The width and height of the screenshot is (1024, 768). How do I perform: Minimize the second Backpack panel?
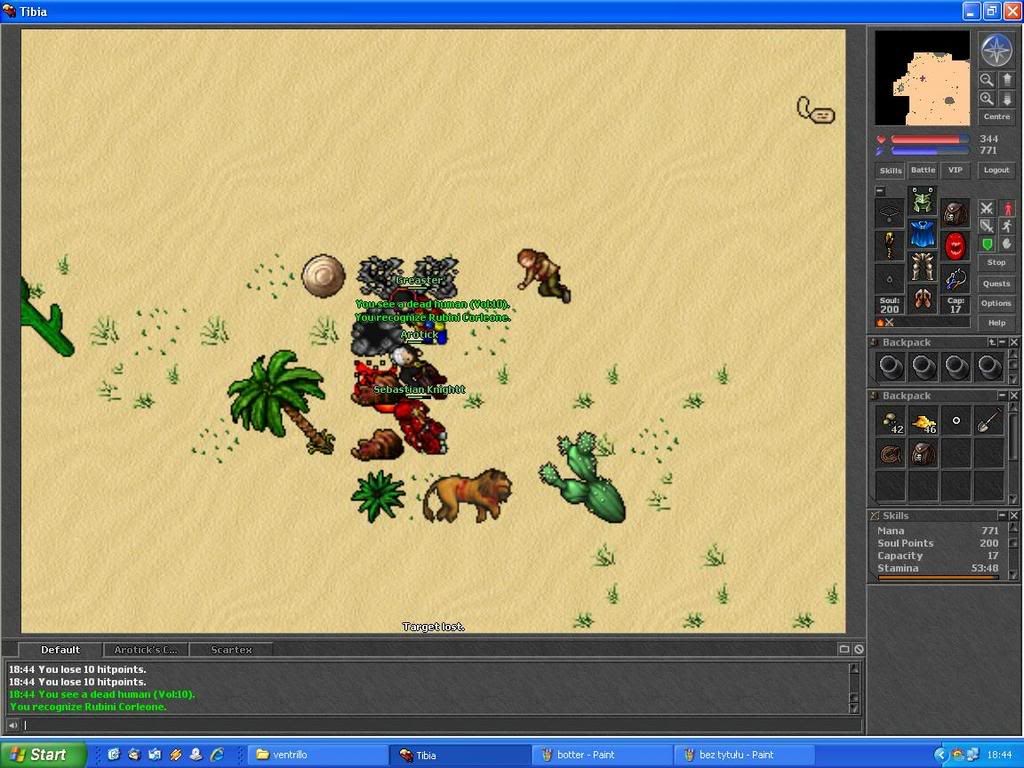(x=1002, y=396)
